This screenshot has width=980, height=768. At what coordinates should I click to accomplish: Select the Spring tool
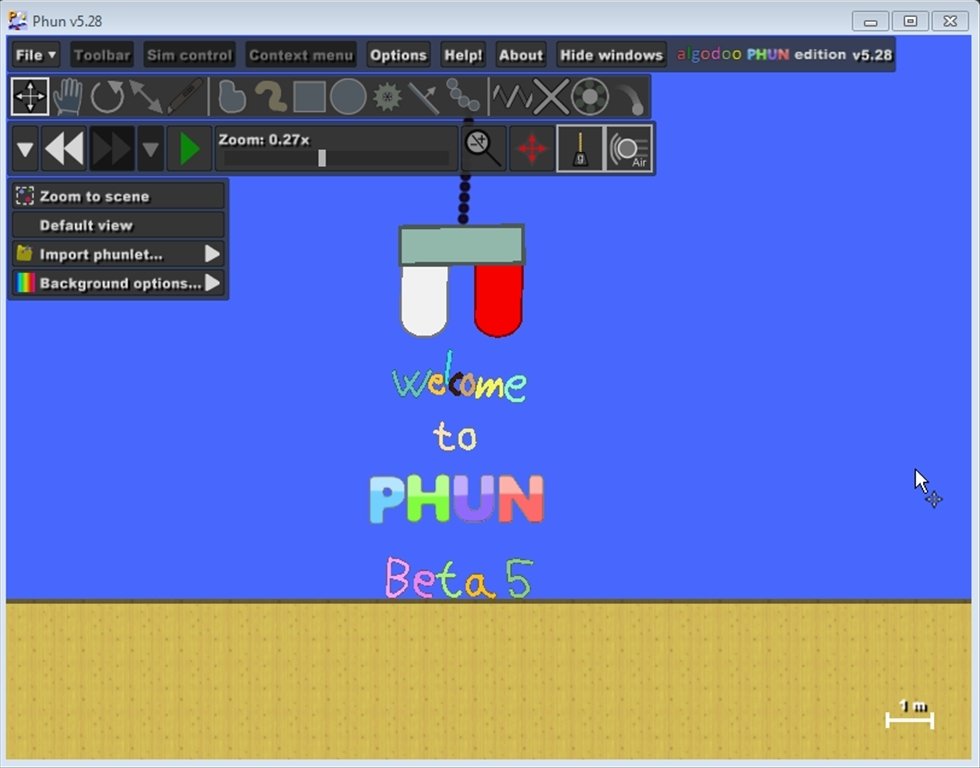click(x=512, y=96)
